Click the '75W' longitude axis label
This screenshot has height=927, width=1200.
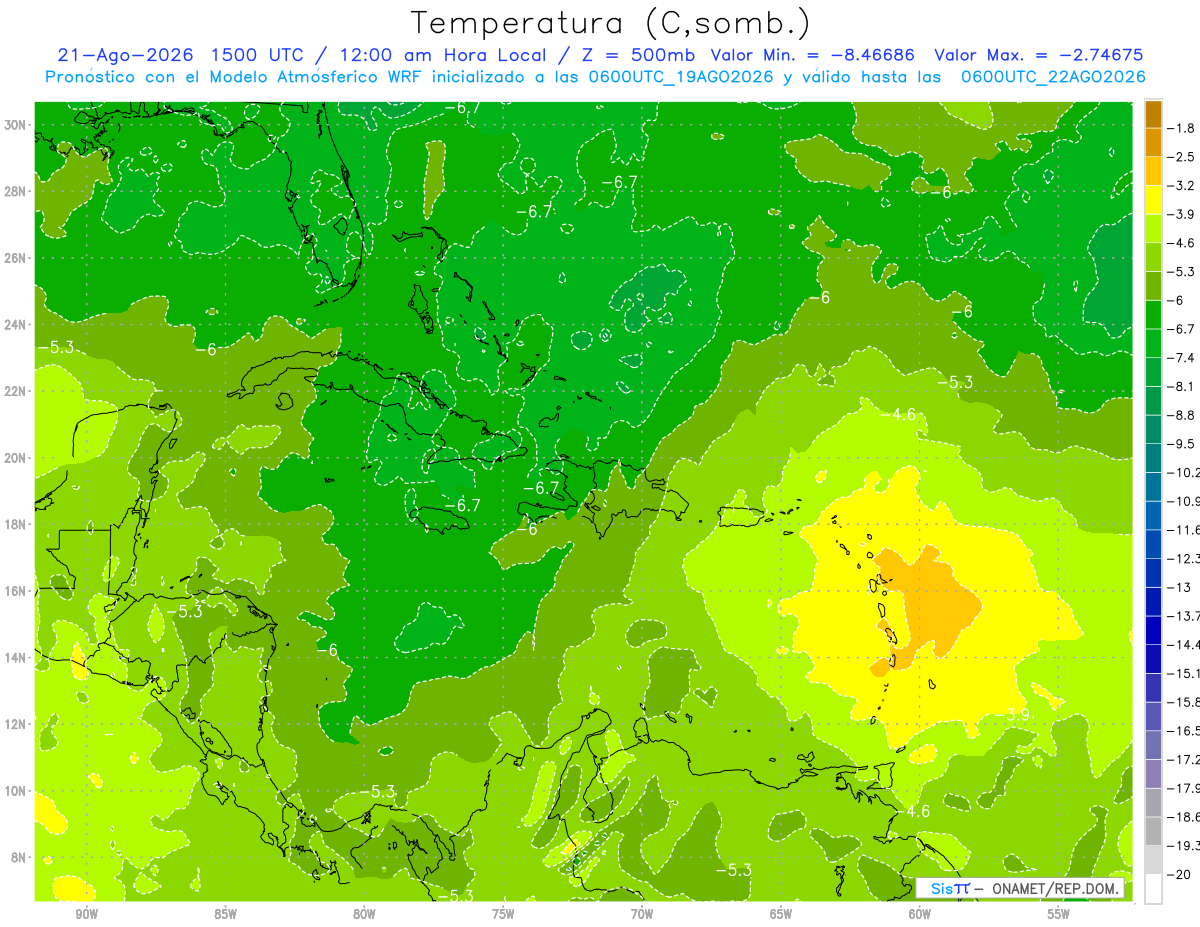503,915
